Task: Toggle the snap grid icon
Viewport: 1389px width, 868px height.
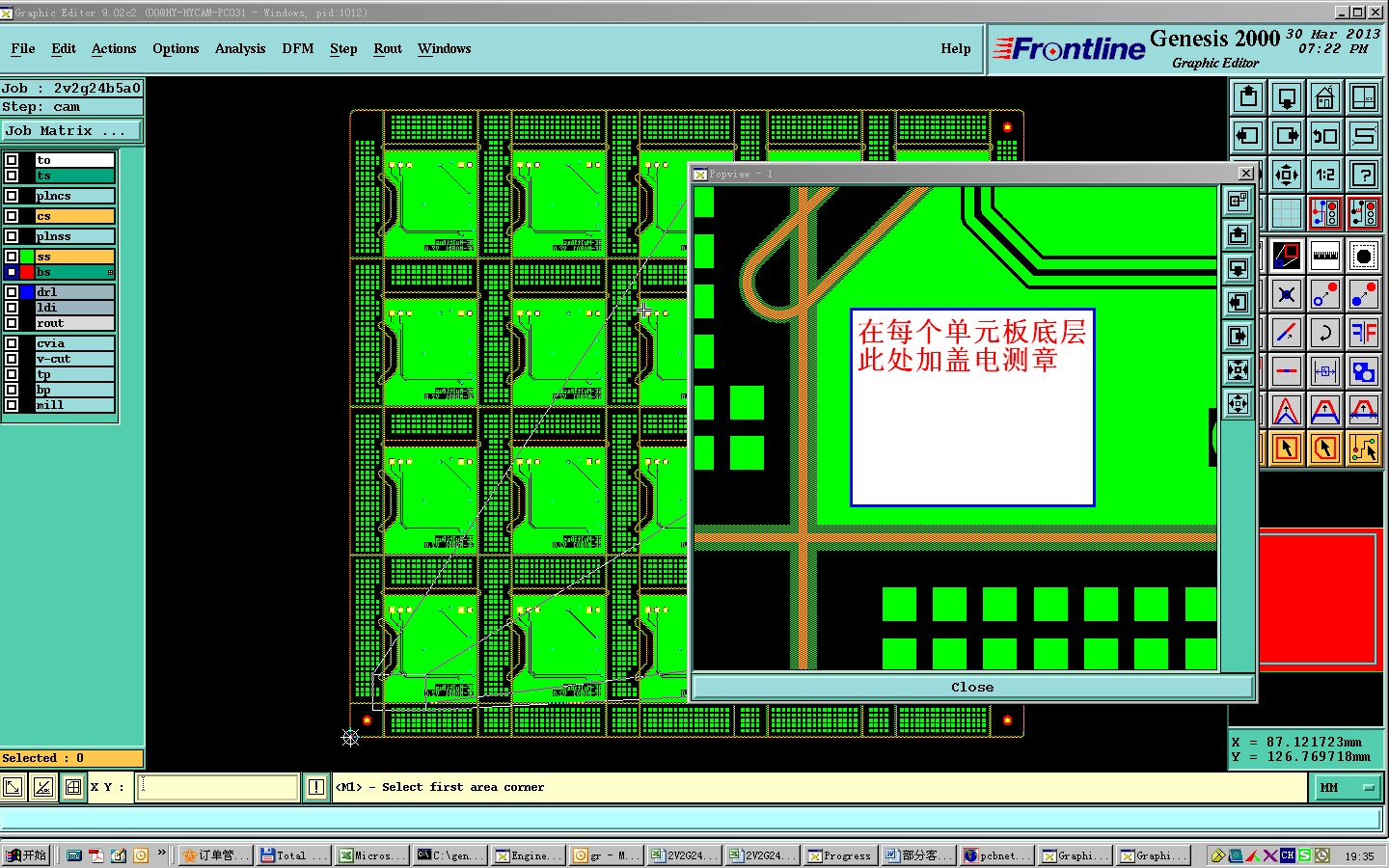Action: [1287, 212]
